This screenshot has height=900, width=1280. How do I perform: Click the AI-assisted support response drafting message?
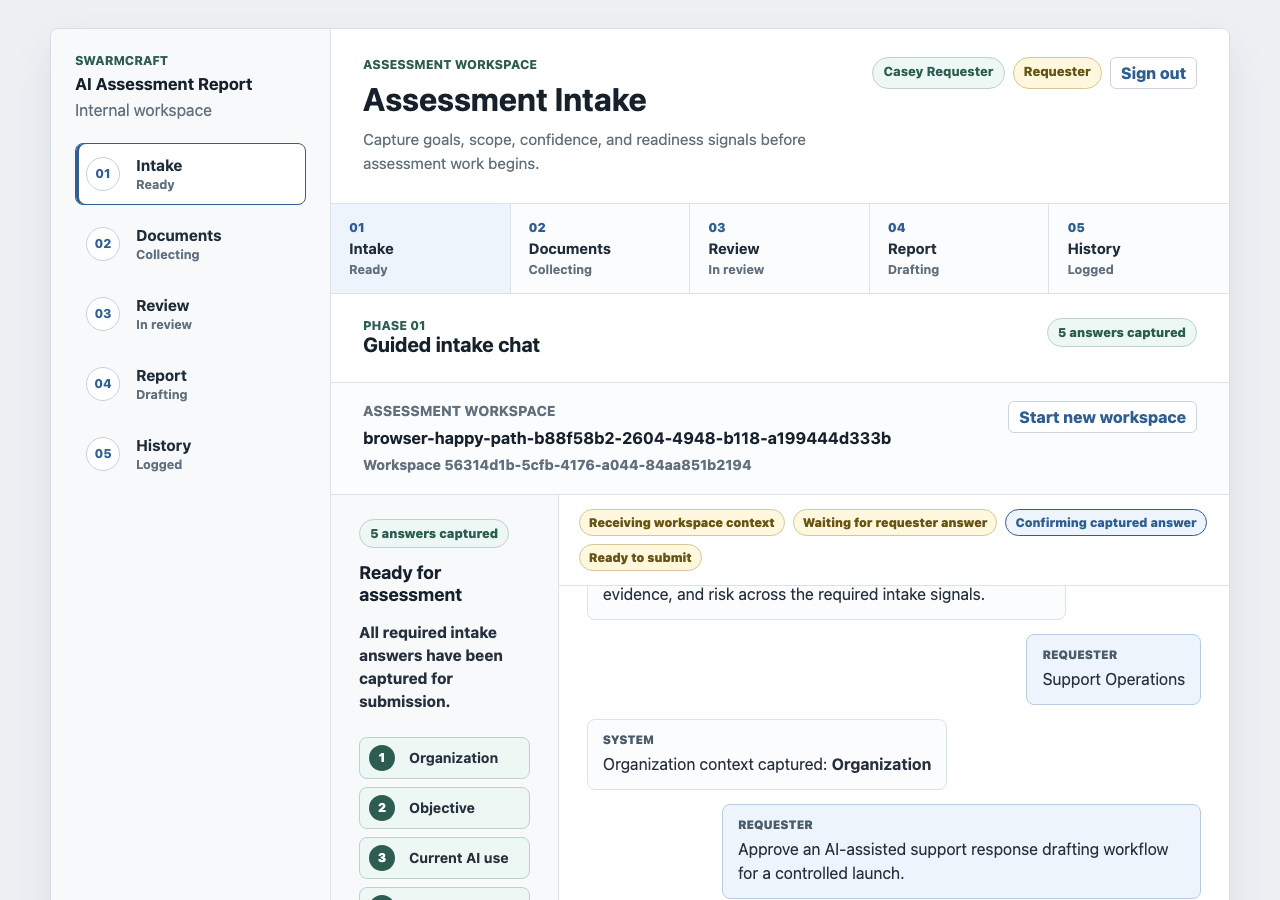pyautogui.click(x=961, y=852)
